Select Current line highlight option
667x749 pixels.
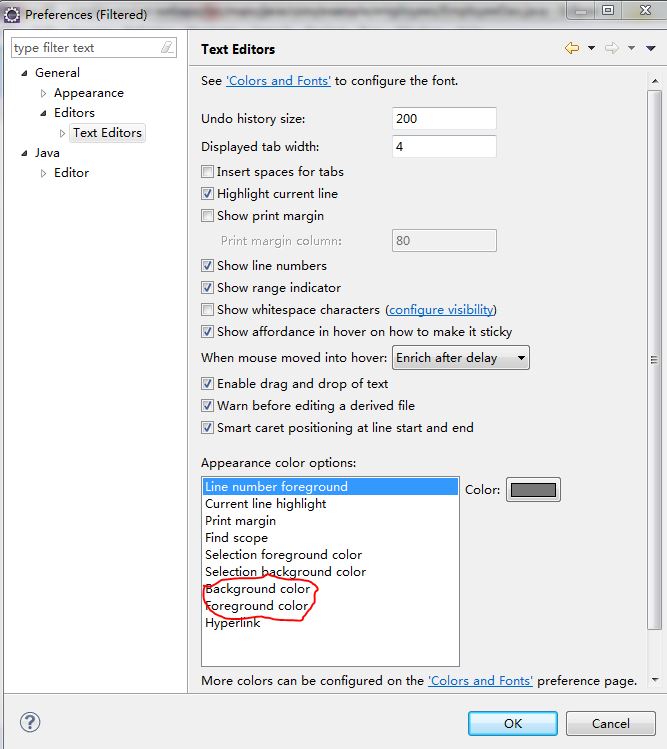tap(265, 504)
